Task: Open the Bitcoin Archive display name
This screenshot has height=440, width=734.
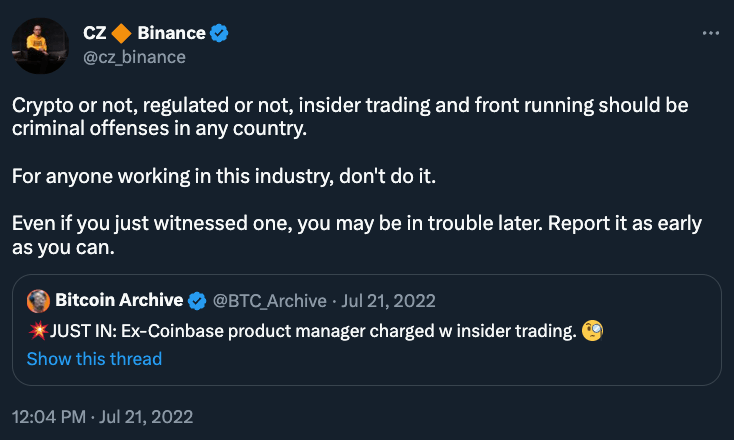Action: 119,301
